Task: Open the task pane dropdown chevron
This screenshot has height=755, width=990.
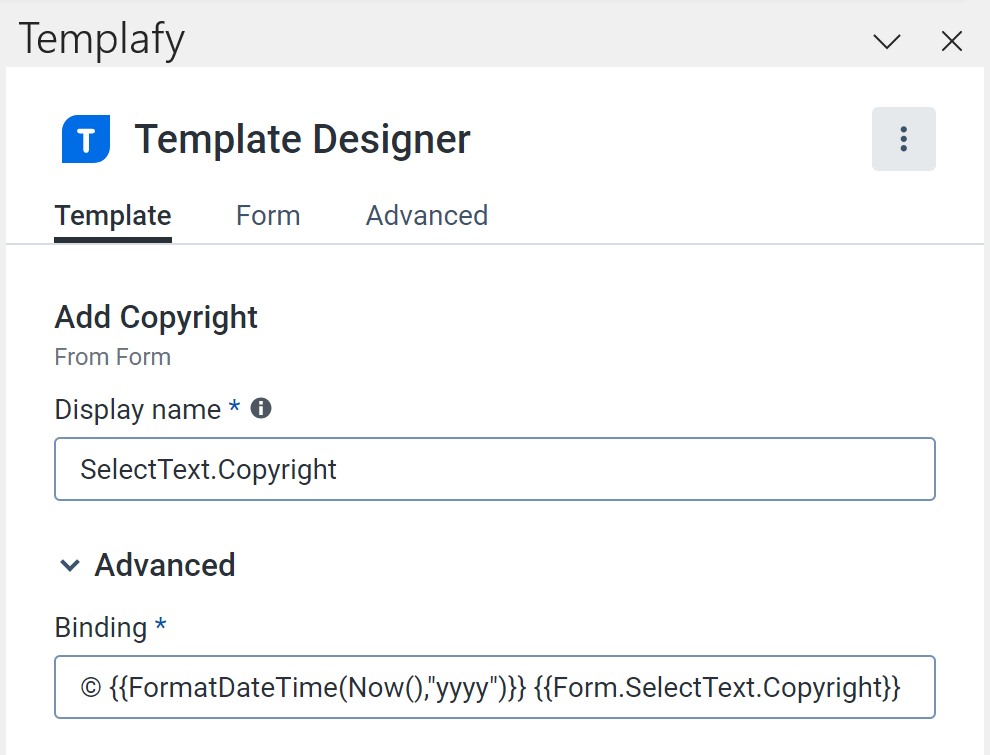Action: tap(886, 41)
